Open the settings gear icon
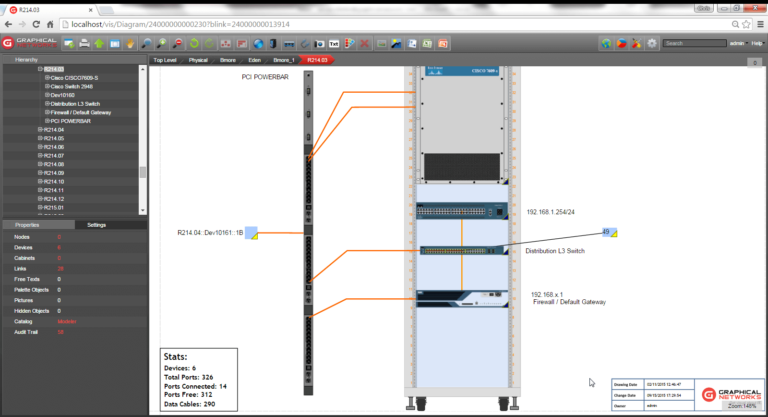Screen dimensions: 768x417 [x=652, y=43]
